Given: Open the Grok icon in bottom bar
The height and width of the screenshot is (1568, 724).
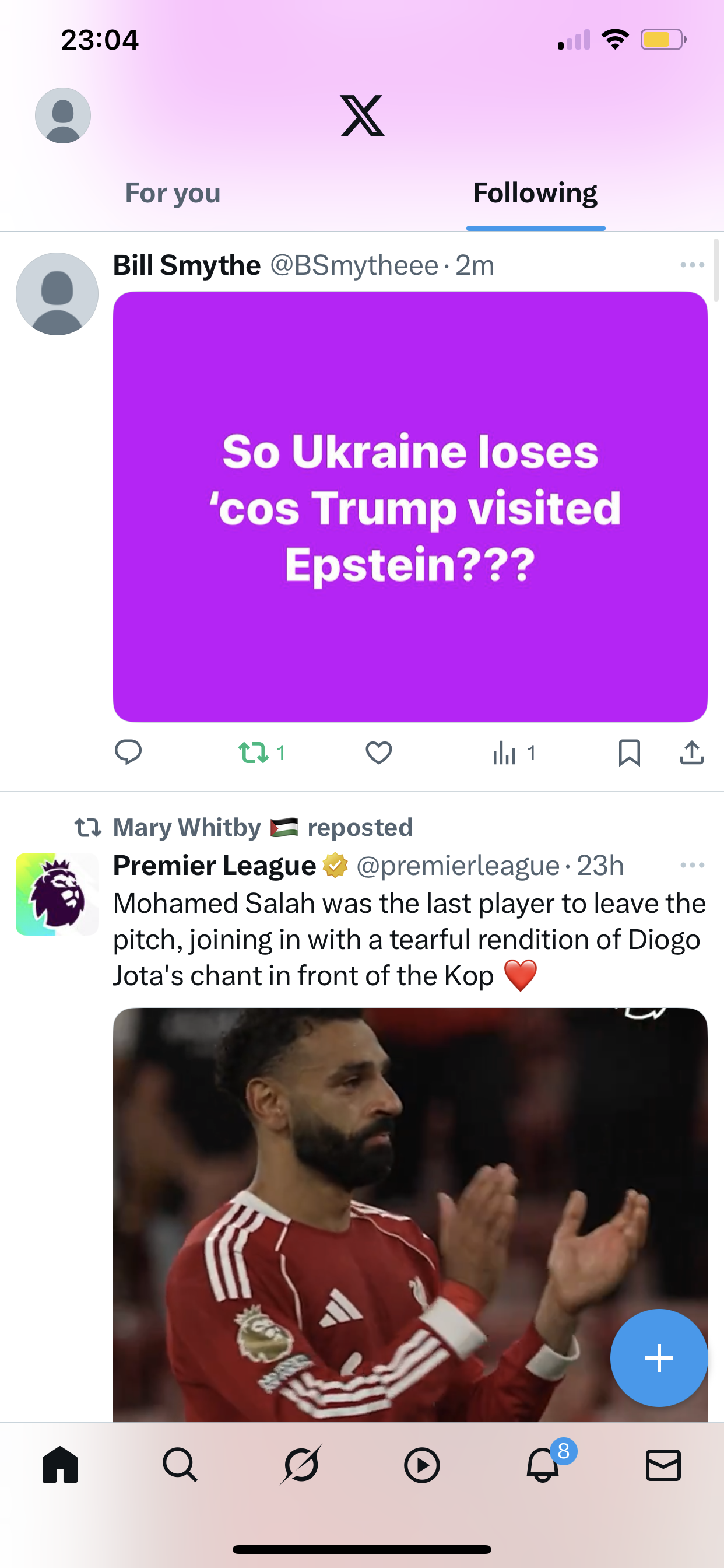Looking at the screenshot, I should point(301,1465).
